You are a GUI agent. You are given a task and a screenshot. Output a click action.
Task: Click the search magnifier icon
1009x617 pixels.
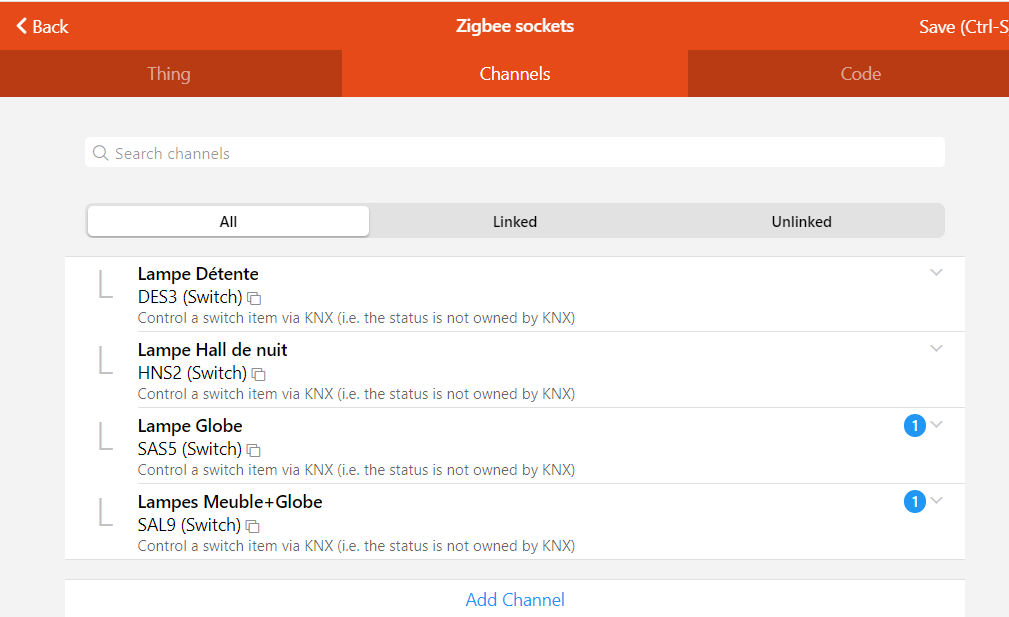point(100,153)
